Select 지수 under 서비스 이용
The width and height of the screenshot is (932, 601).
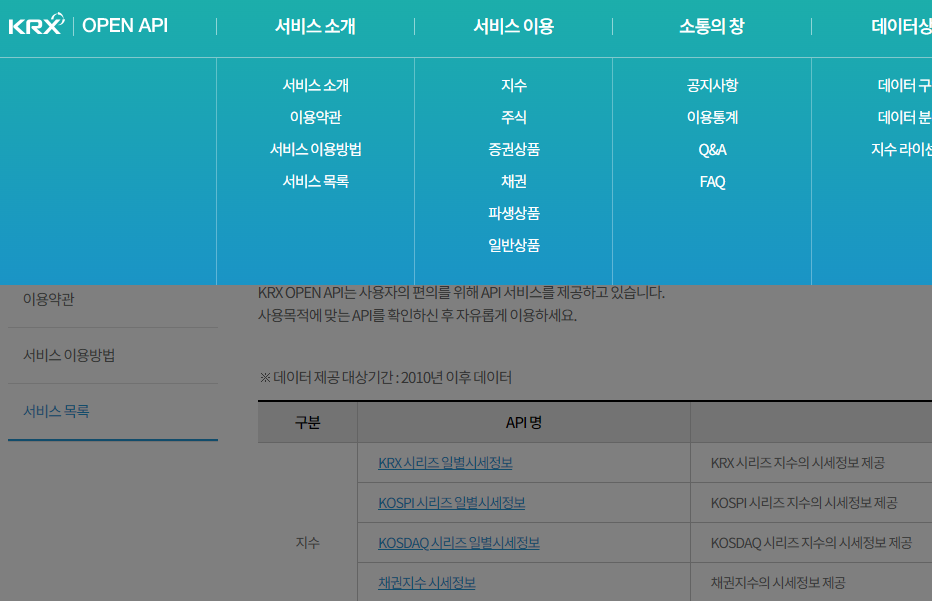(514, 85)
